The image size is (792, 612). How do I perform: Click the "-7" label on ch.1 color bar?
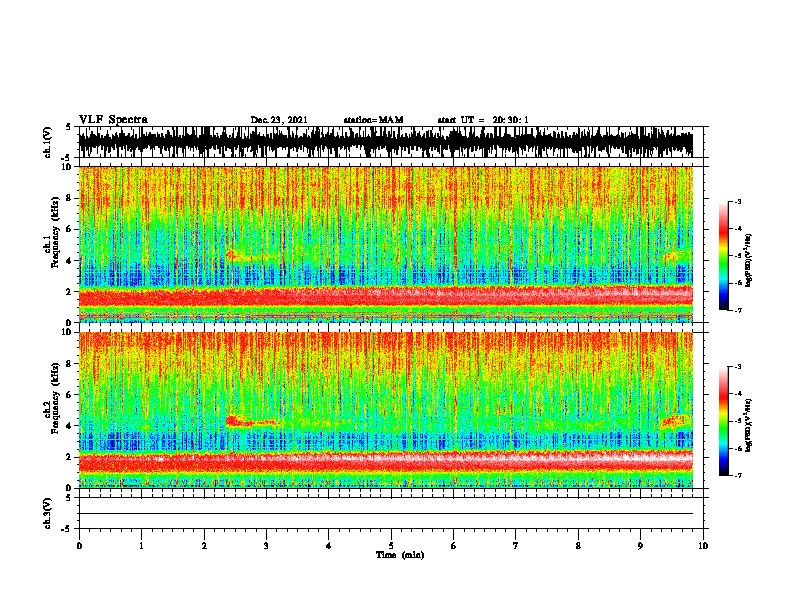[x=738, y=310]
